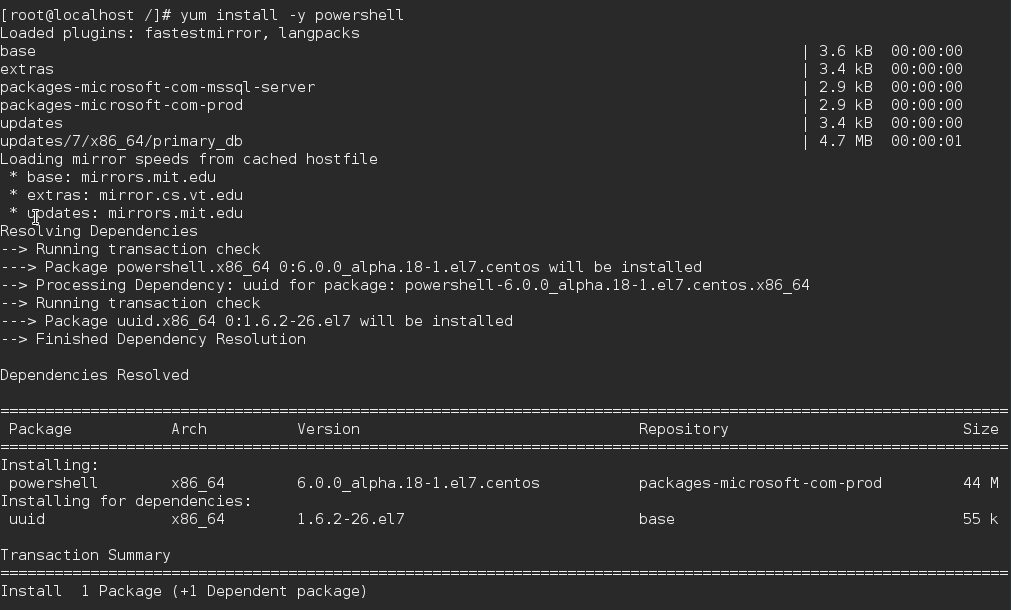Click the packages-microsoft-com-mssql-server repo line
1011x610 pixels.
point(157,87)
